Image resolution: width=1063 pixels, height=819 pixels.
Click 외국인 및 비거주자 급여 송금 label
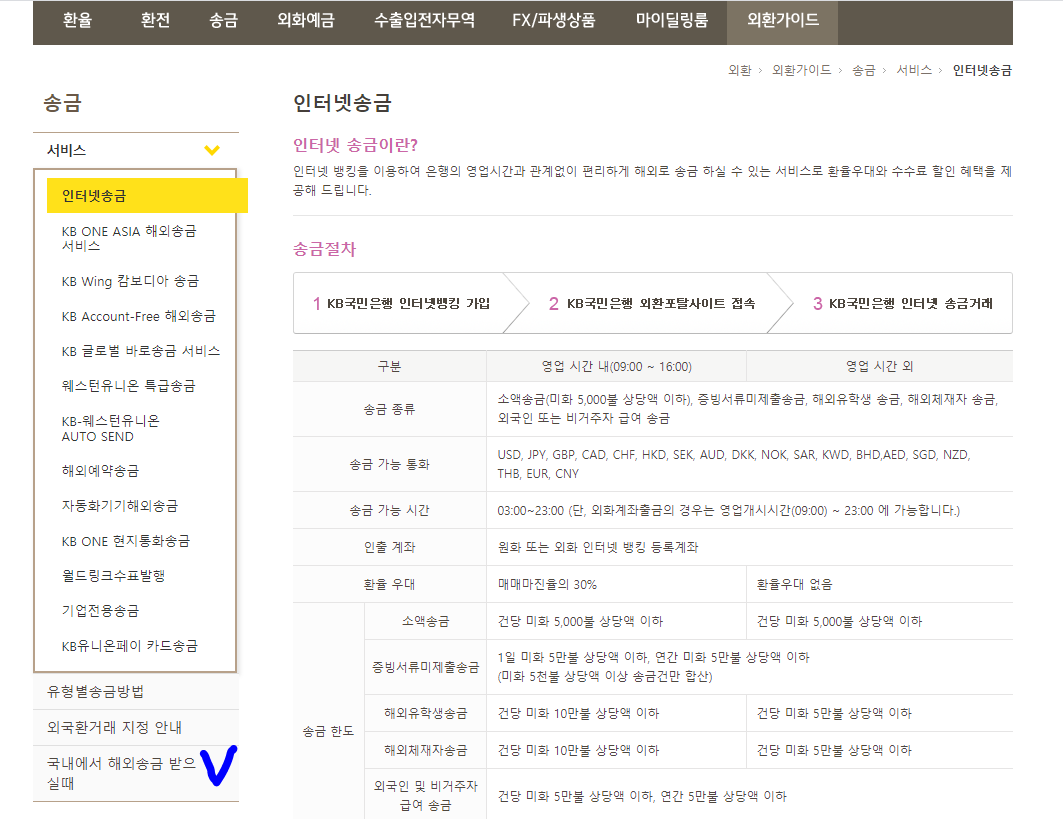[x=425, y=796]
